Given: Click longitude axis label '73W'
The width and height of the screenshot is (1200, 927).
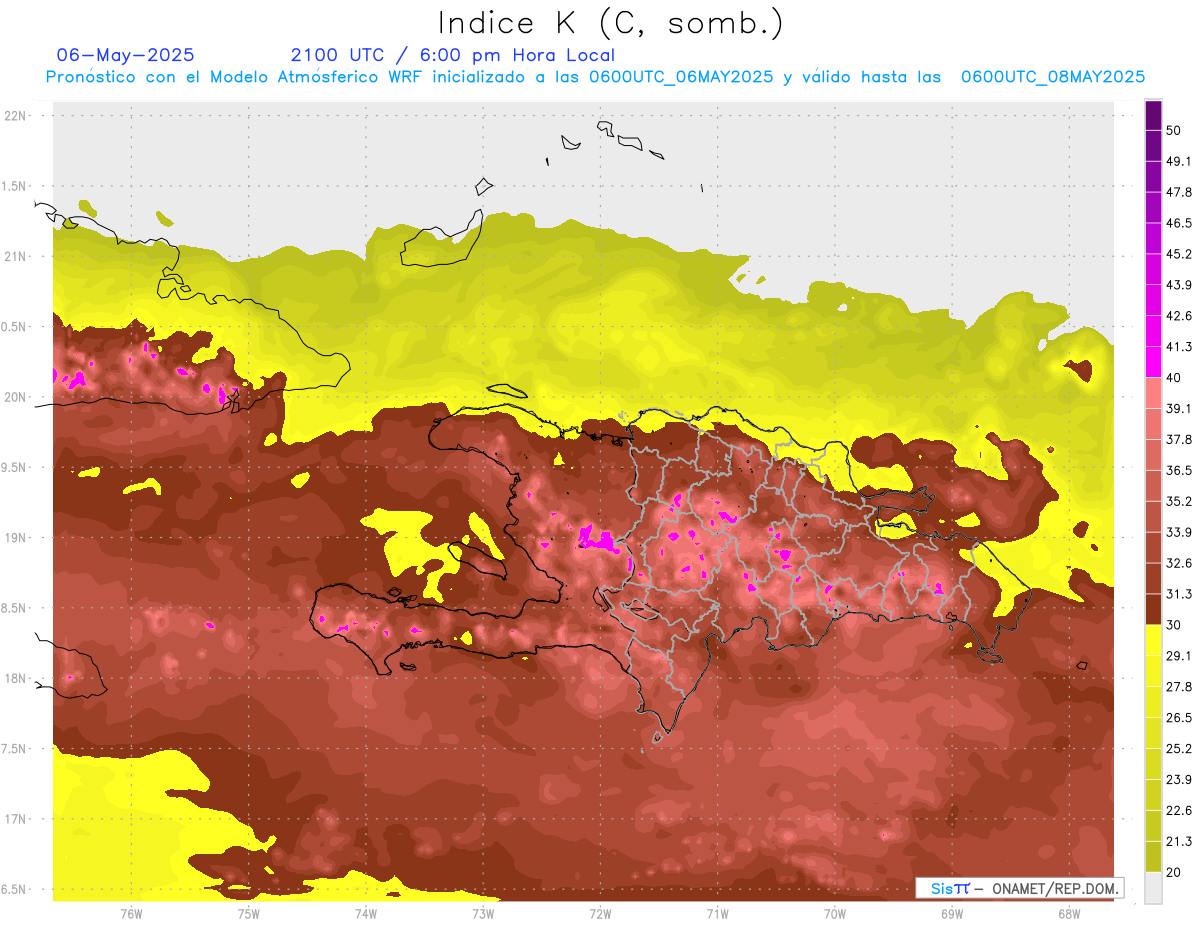Looking at the screenshot, I should (483, 913).
